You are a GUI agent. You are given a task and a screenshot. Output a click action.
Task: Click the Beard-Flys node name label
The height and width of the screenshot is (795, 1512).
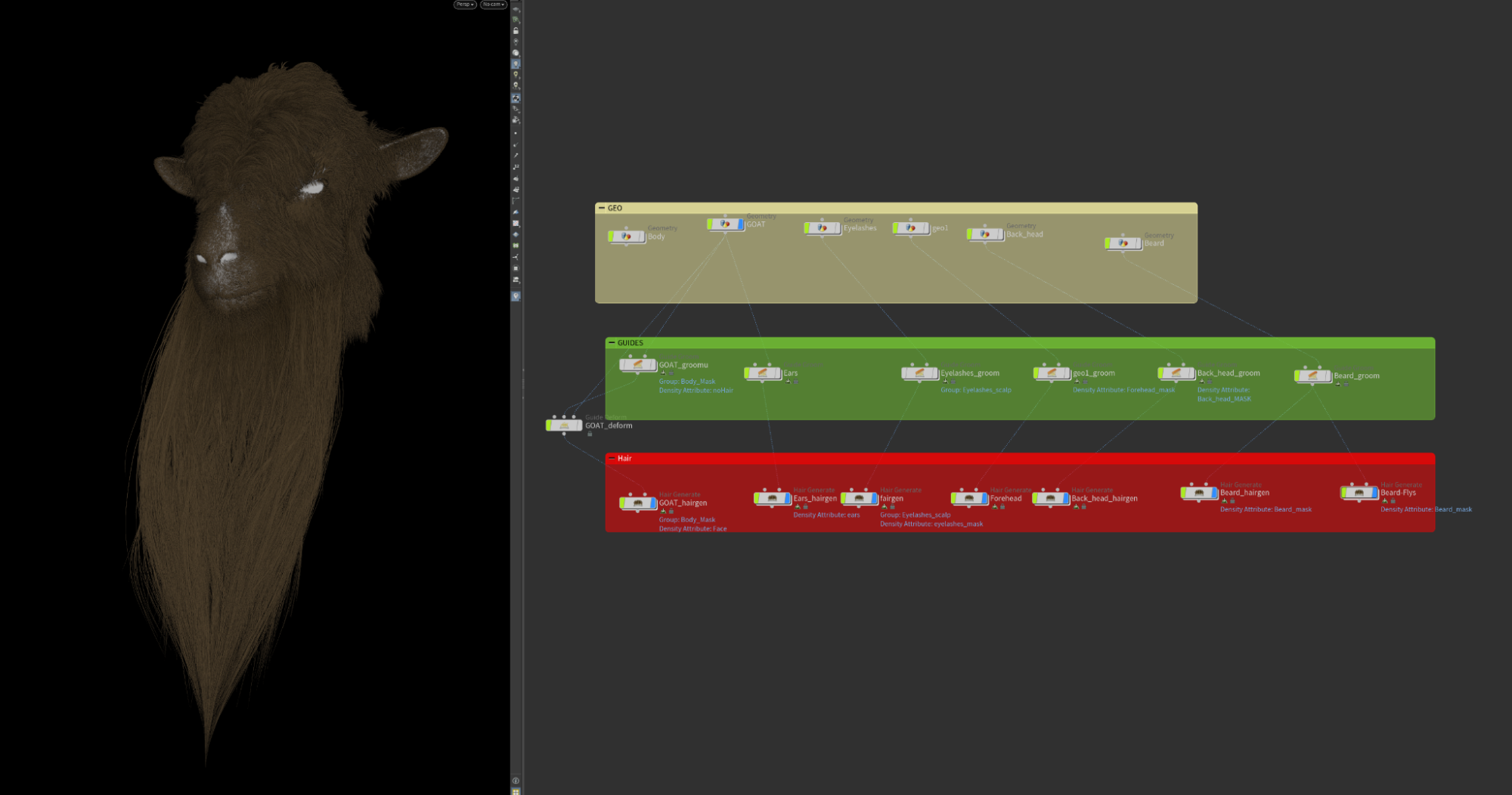tap(1399, 493)
